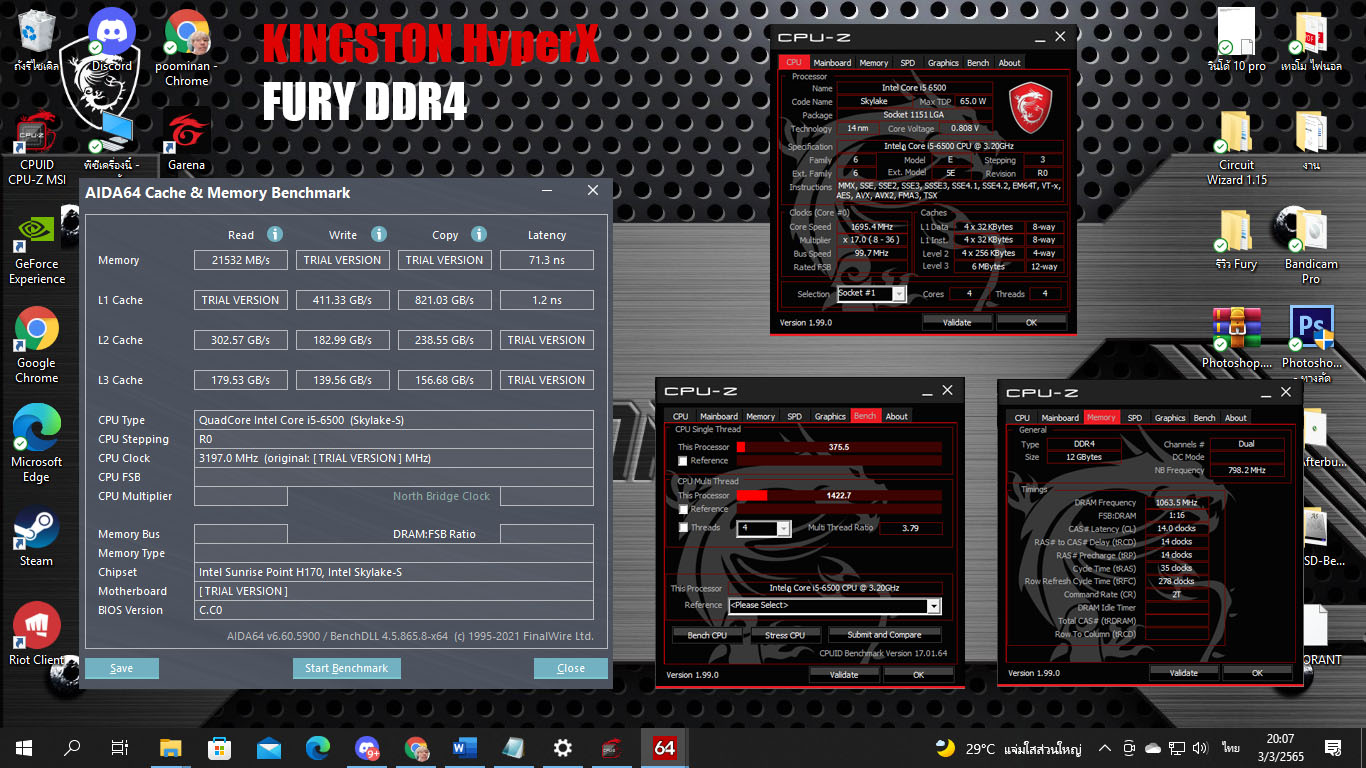Open the Garena desktop shortcut
The image size is (1366, 768).
(186, 140)
